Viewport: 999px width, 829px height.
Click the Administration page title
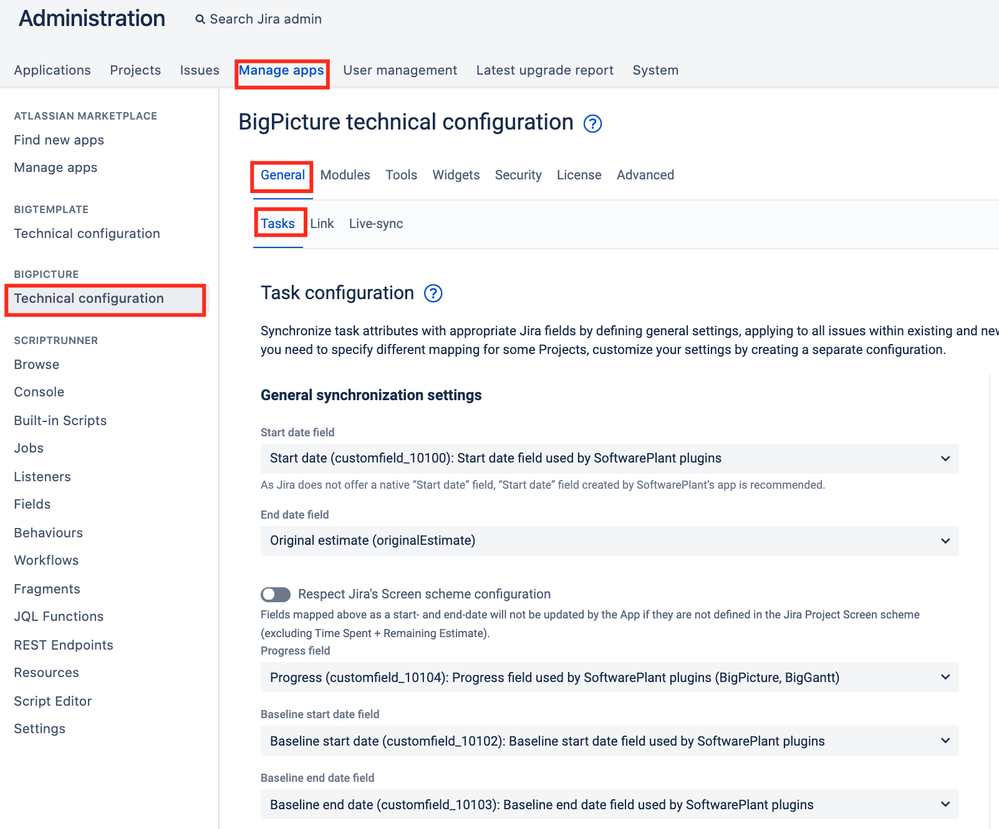coord(92,18)
